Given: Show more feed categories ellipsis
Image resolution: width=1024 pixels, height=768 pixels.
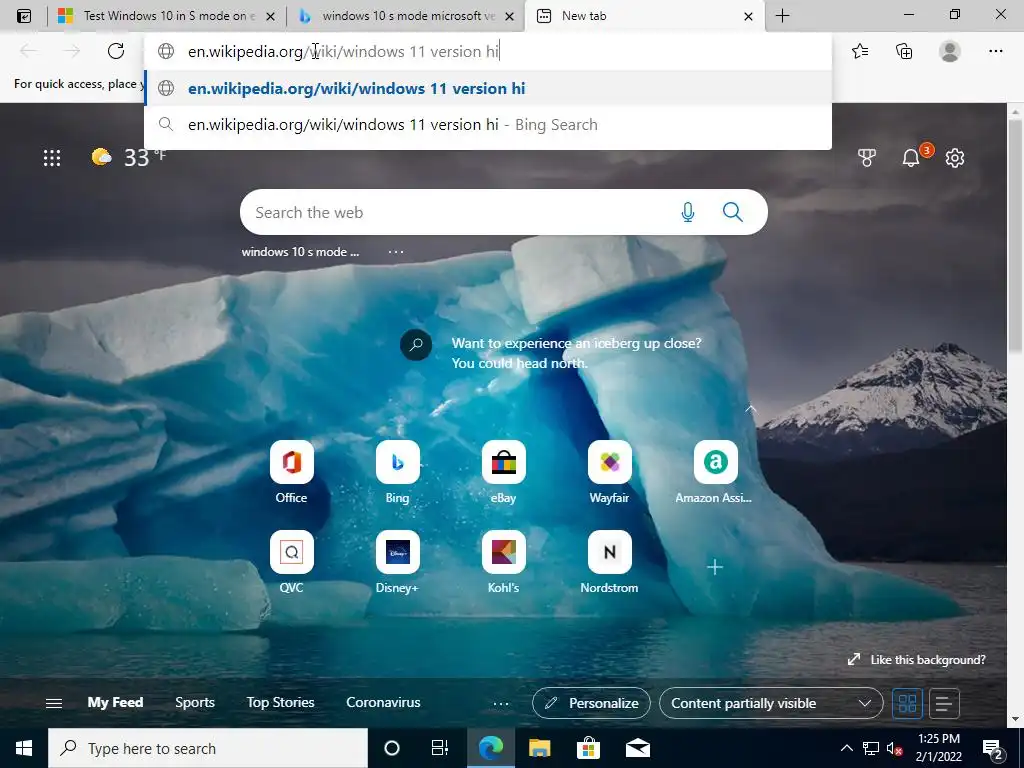Looking at the screenshot, I should point(501,703).
